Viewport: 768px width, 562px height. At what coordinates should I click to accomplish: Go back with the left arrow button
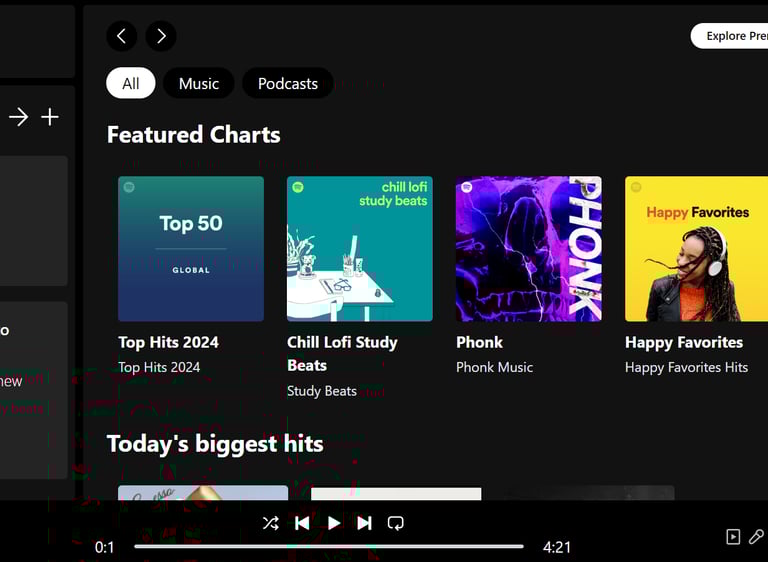[x=121, y=36]
